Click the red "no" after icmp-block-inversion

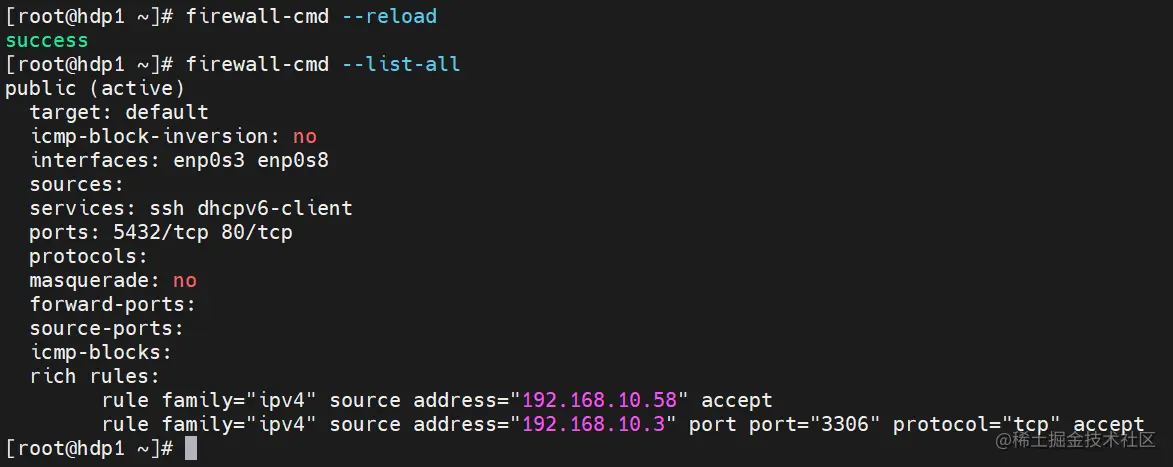click(x=305, y=136)
